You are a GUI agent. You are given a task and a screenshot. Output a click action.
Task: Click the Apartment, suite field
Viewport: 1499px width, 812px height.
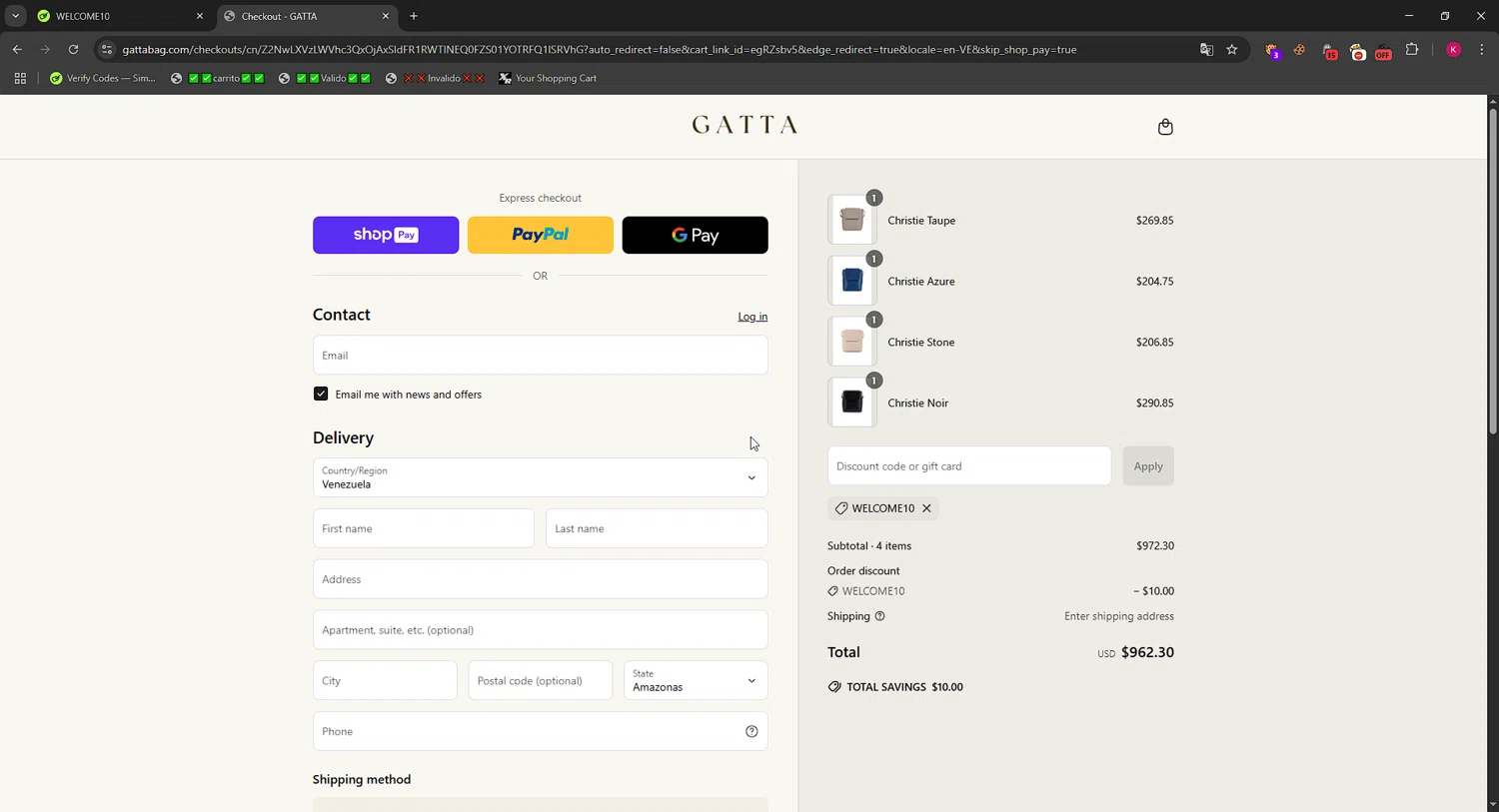pyautogui.click(x=540, y=630)
